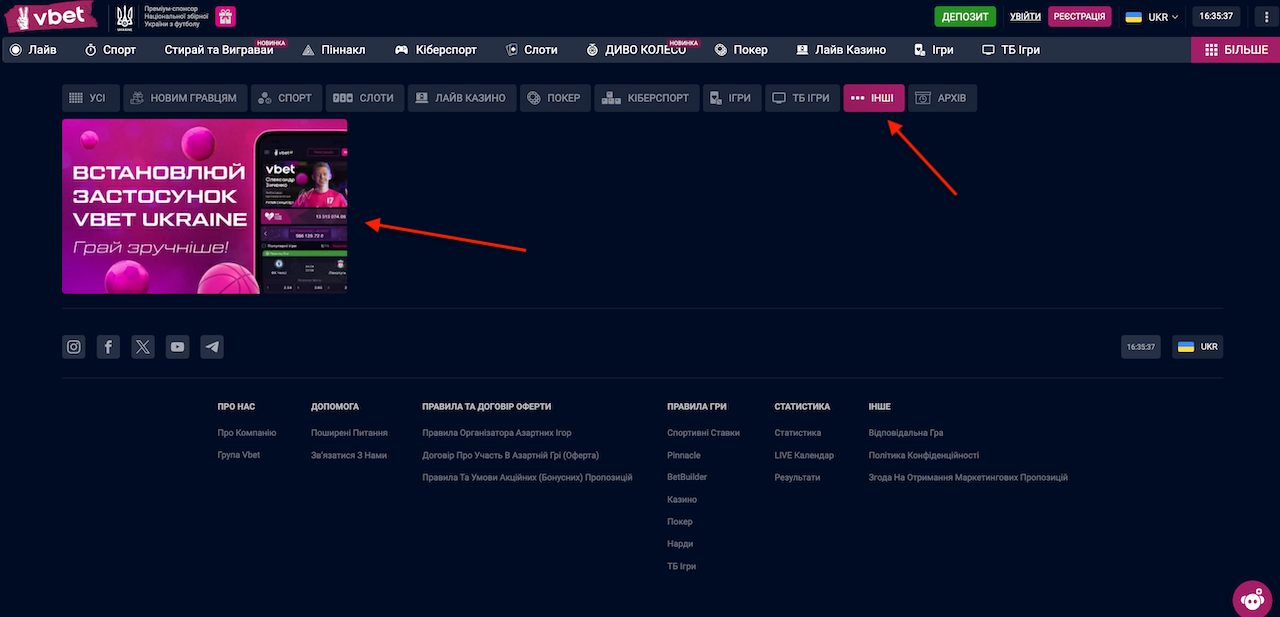This screenshot has width=1280, height=617.
Task: Open the X (Twitter) social link
Action: click(143, 347)
